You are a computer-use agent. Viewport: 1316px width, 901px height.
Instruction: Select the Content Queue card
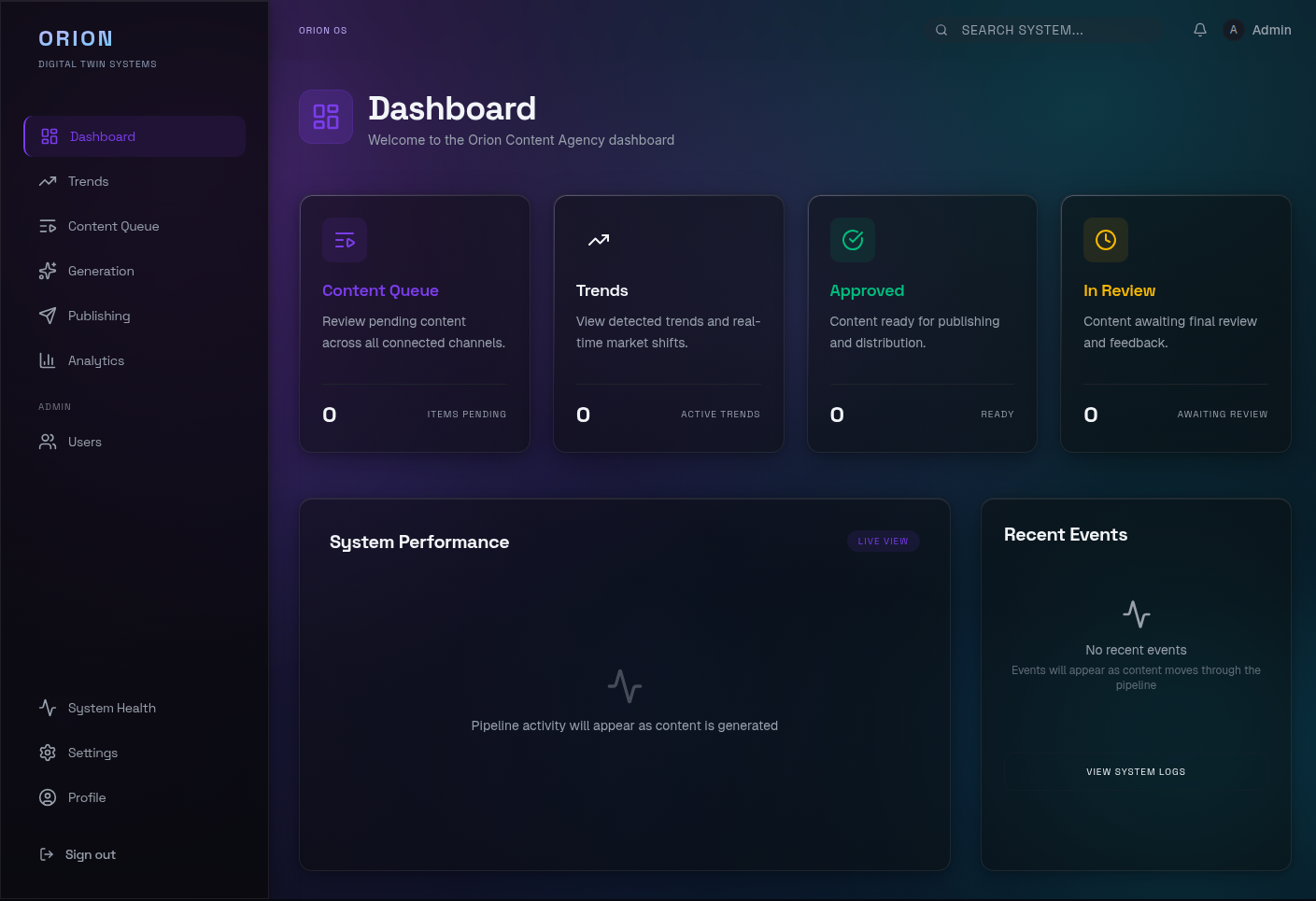click(414, 323)
